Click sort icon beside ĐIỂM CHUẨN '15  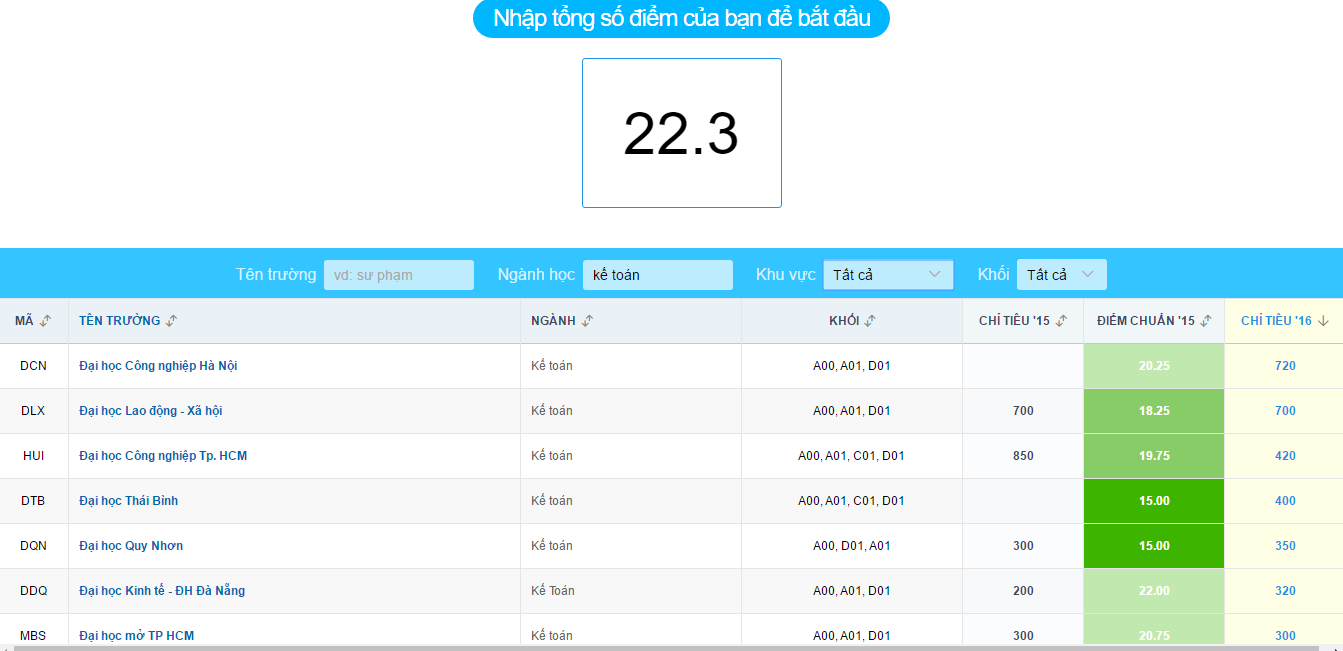[x=1206, y=321]
